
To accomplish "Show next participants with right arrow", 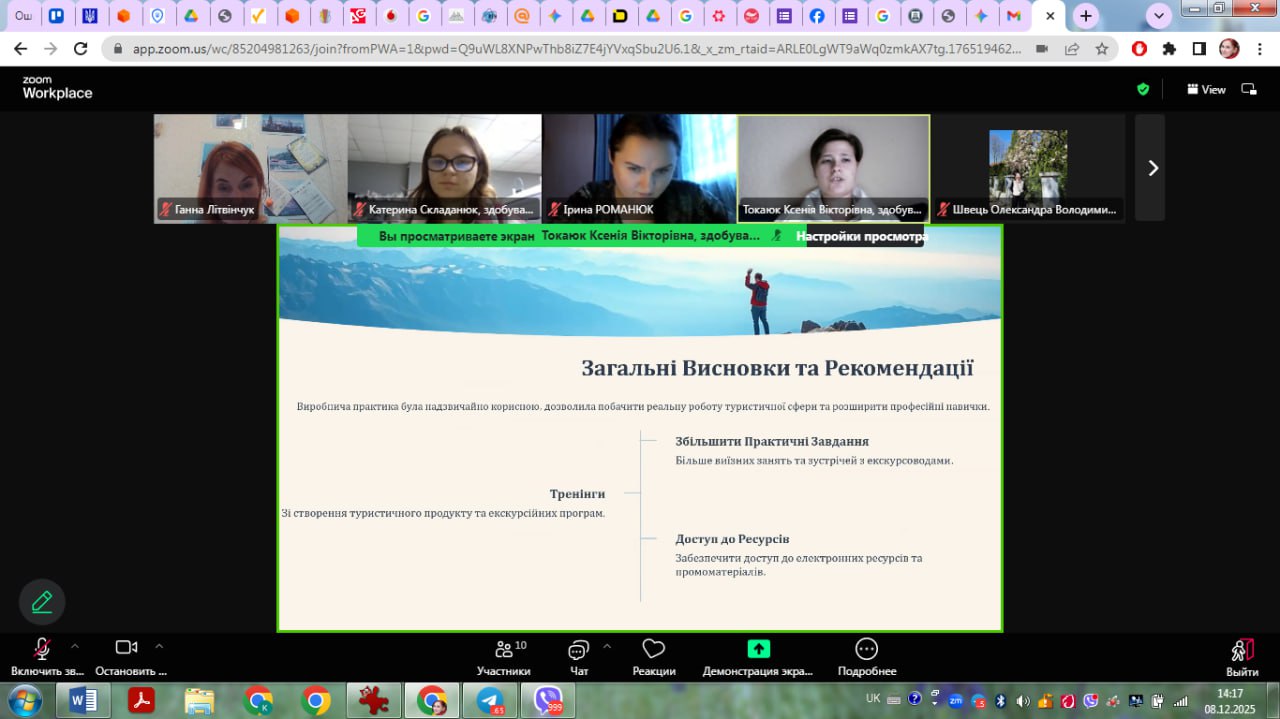I will point(1152,168).
